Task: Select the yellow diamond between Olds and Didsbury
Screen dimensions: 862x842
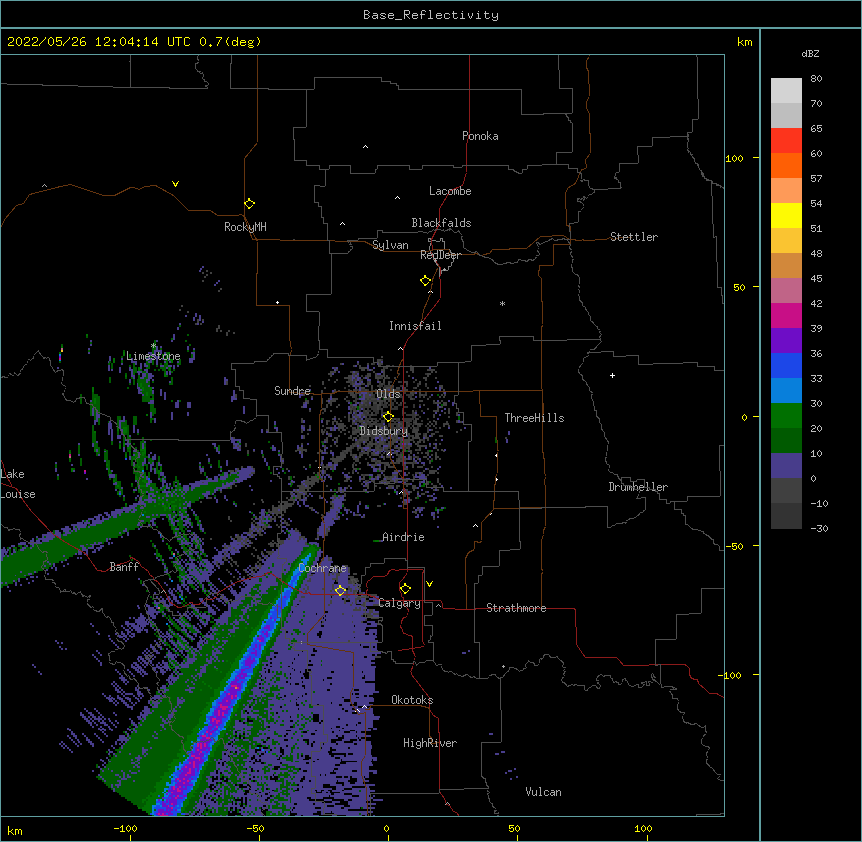Action: point(389,417)
